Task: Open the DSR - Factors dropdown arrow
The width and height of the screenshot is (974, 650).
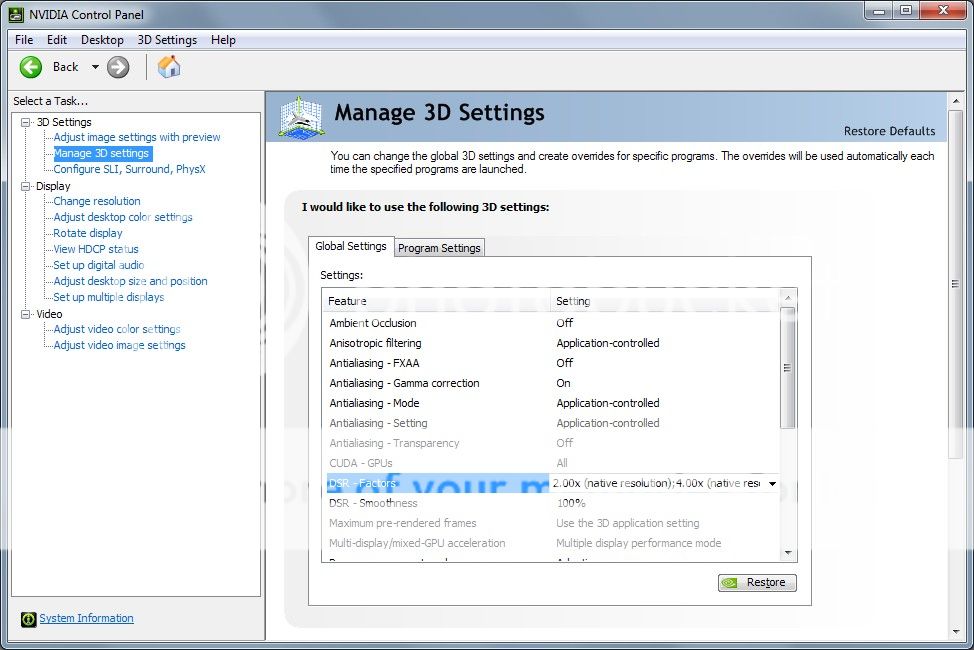Action: point(772,483)
